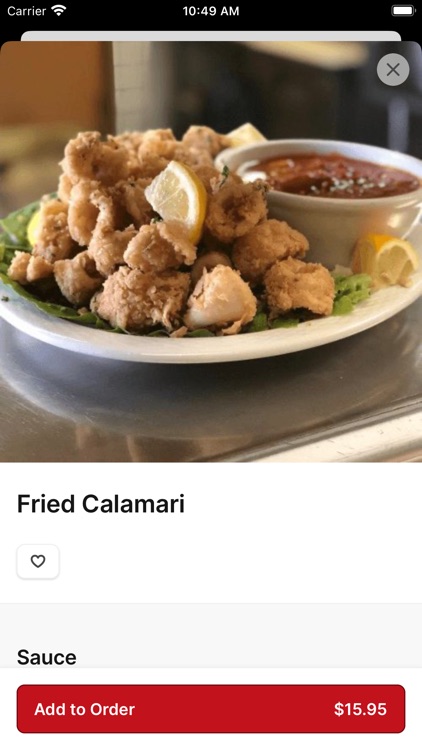Favorite this item with the heart icon
The image size is (422, 750).
click(38, 562)
